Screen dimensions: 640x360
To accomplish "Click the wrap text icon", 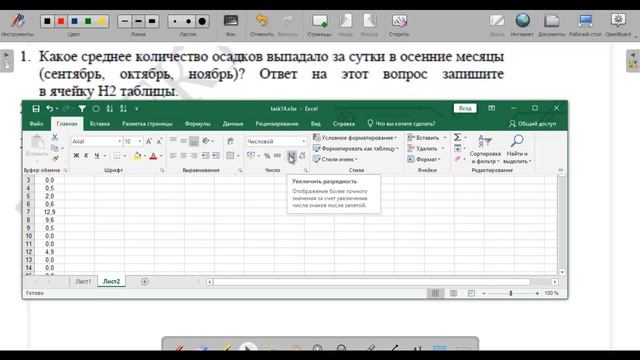I will point(230,141).
